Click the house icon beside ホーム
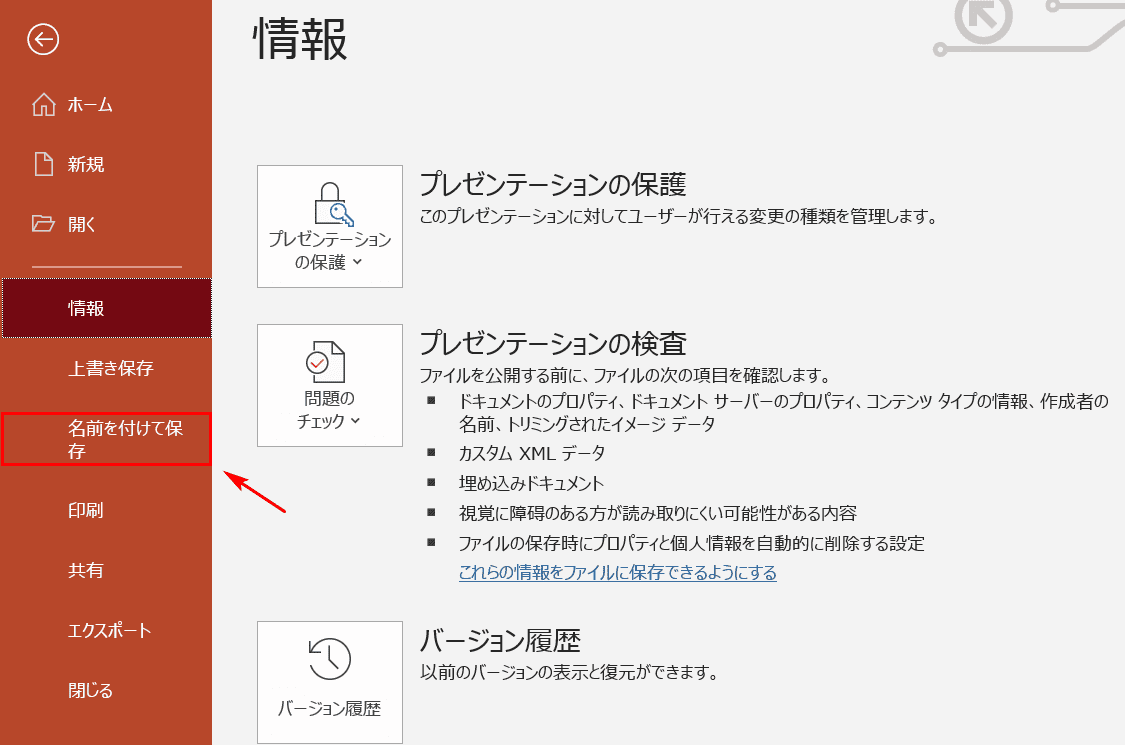Image resolution: width=1125 pixels, height=745 pixels. tap(44, 105)
